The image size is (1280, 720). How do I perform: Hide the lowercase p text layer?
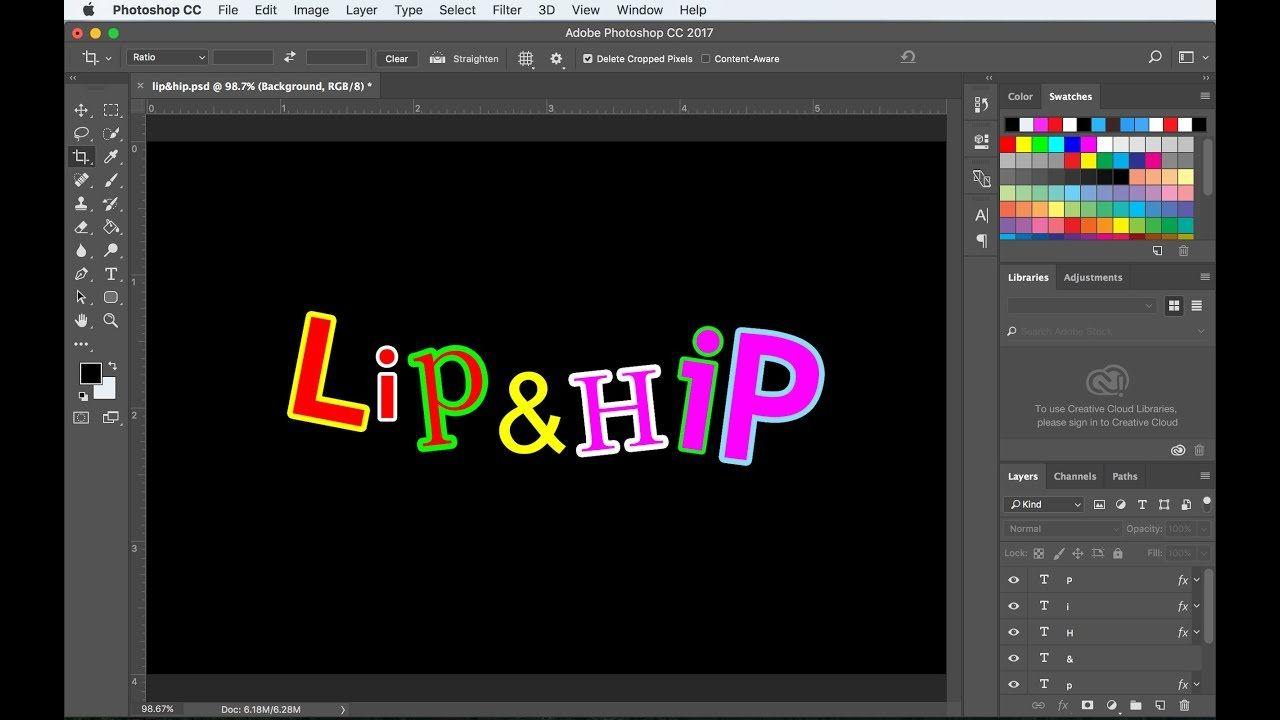point(1014,684)
